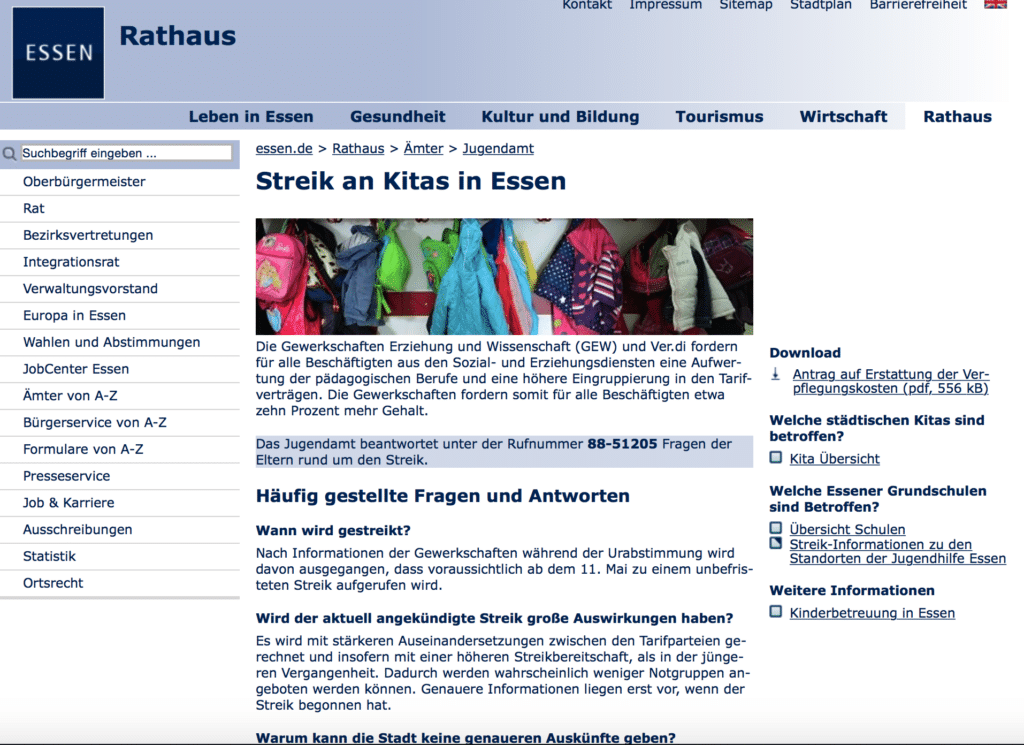Viewport: 1024px width, 745px height.
Task: Go to essen.de breadcrumb
Action: tap(284, 149)
